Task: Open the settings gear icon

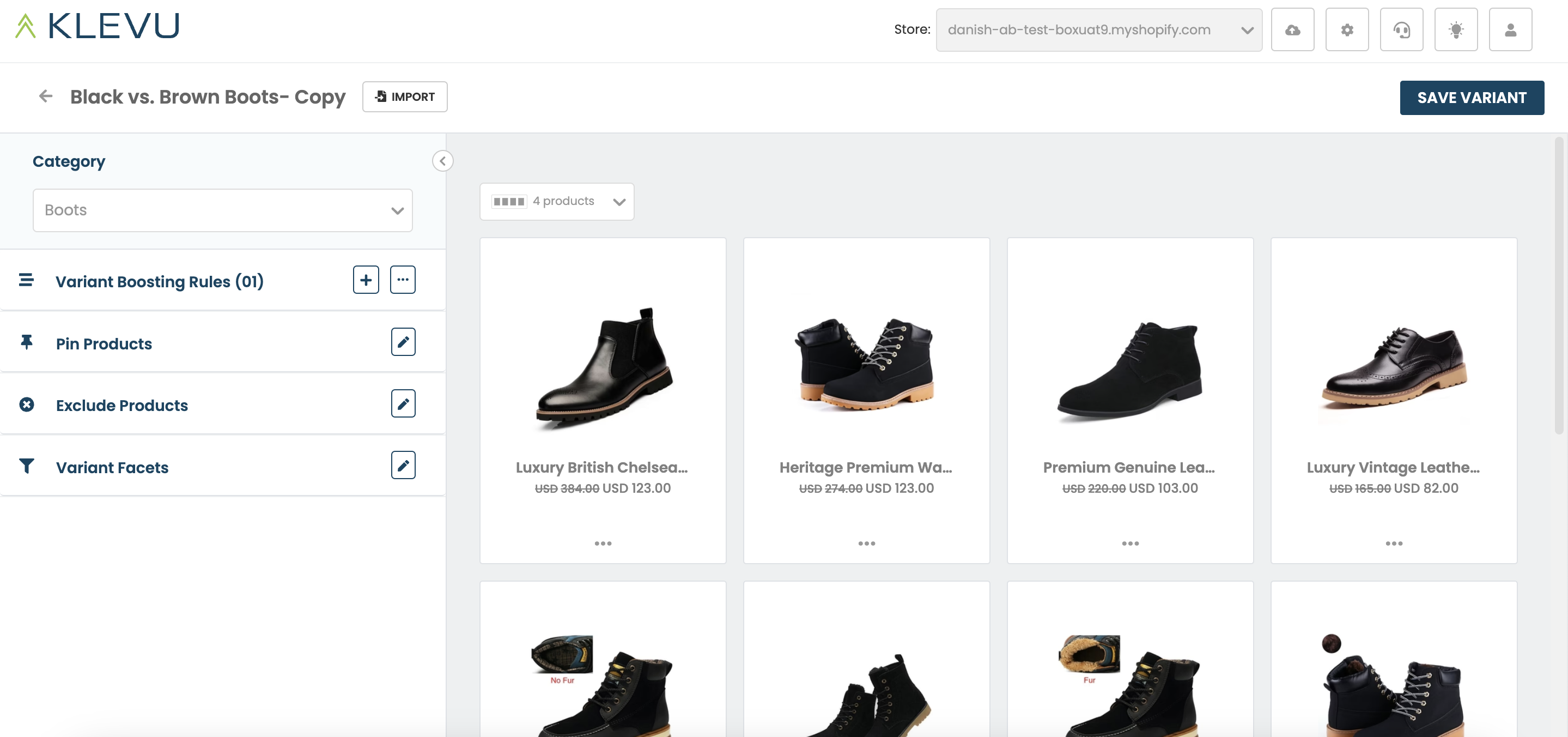Action: click(1347, 29)
